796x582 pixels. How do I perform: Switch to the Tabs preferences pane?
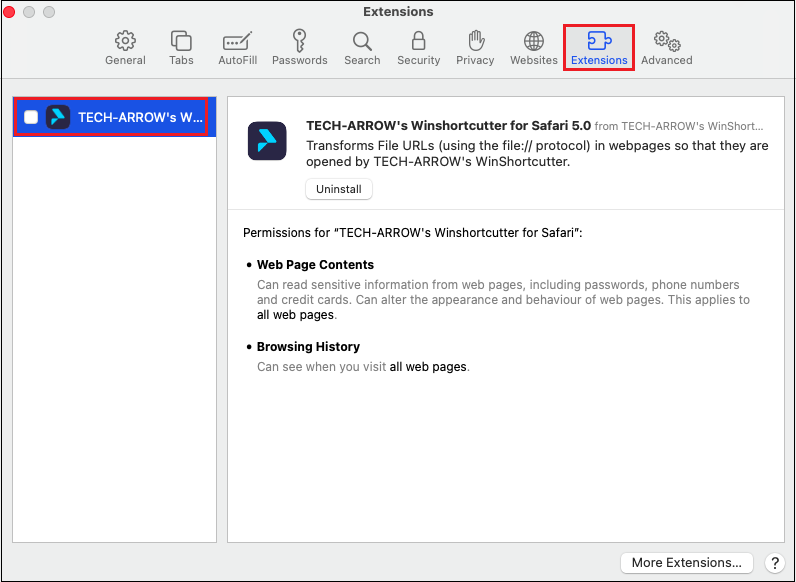click(x=181, y=48)
